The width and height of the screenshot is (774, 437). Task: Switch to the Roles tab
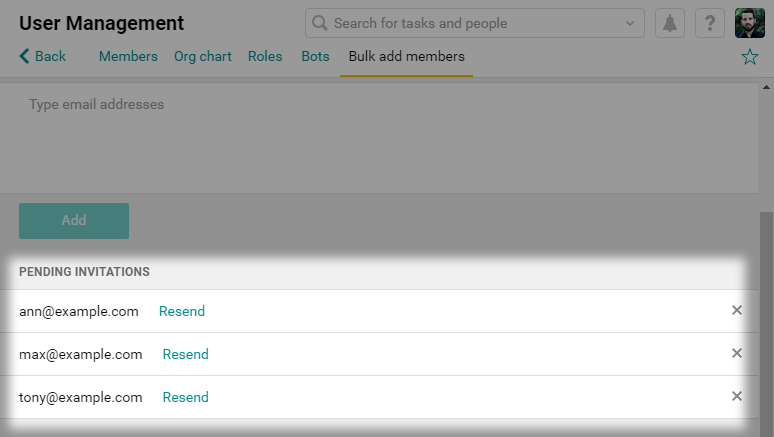tap(265, 56)
